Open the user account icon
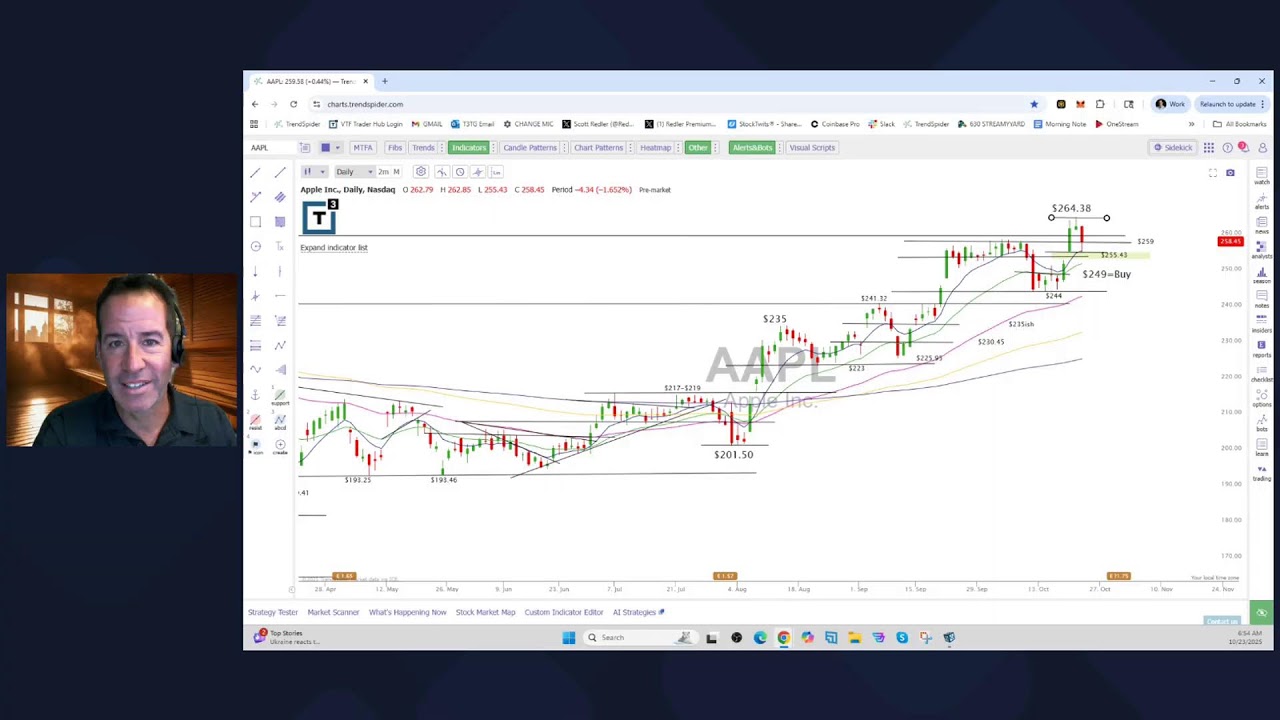This screenshot has height=720, width=1280. tap(1262, 148)
